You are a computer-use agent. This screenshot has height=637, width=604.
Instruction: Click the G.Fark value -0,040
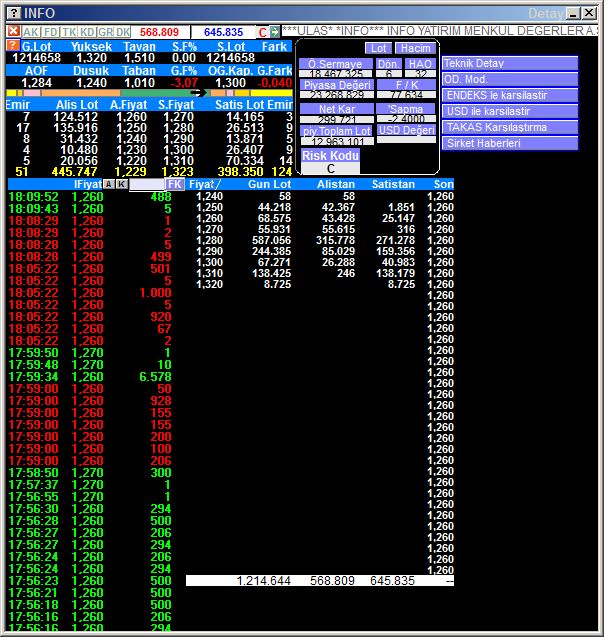(x=275, y=83)
